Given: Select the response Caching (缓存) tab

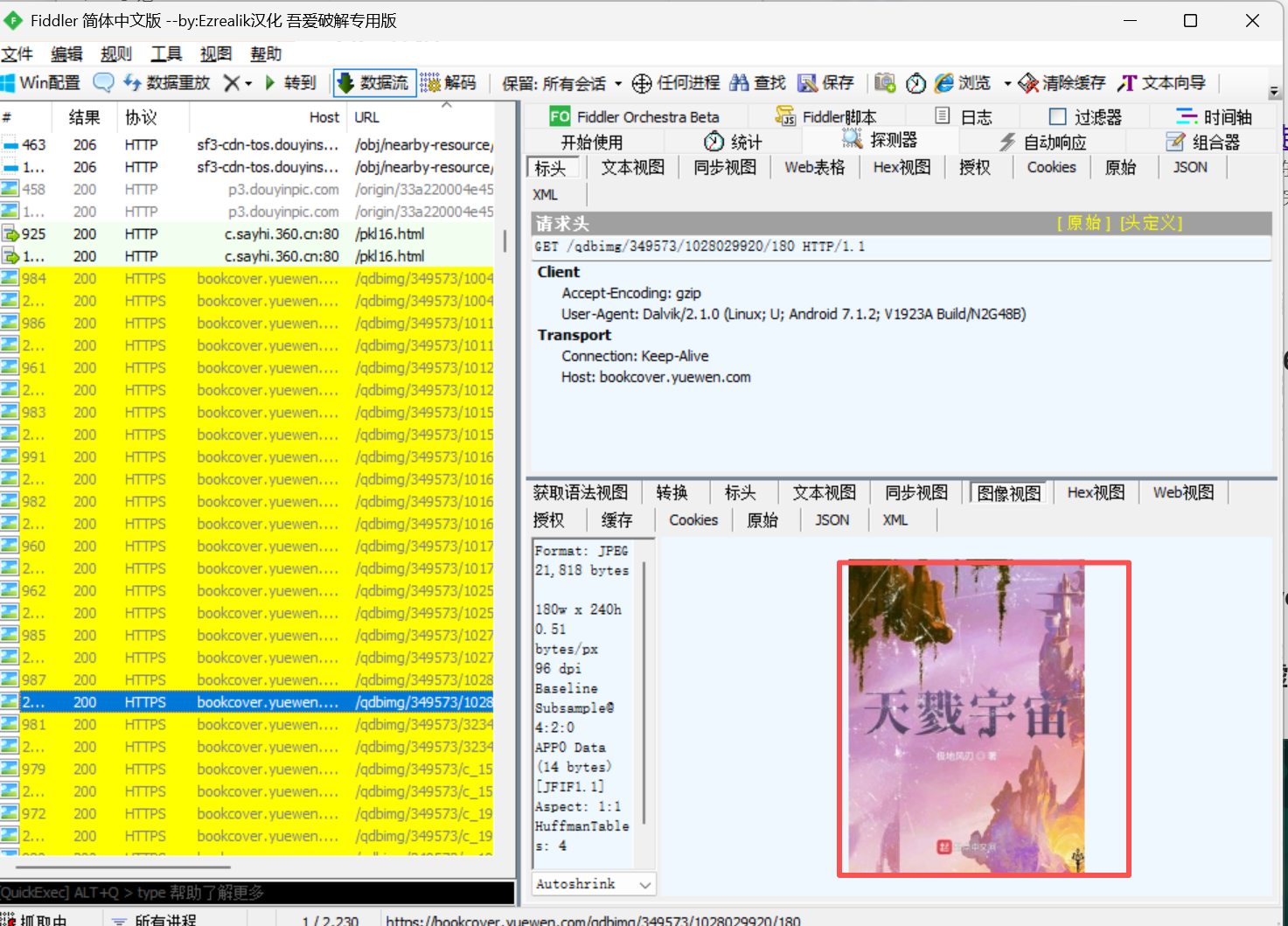Looking at the screenshot, I should (616, 520).
